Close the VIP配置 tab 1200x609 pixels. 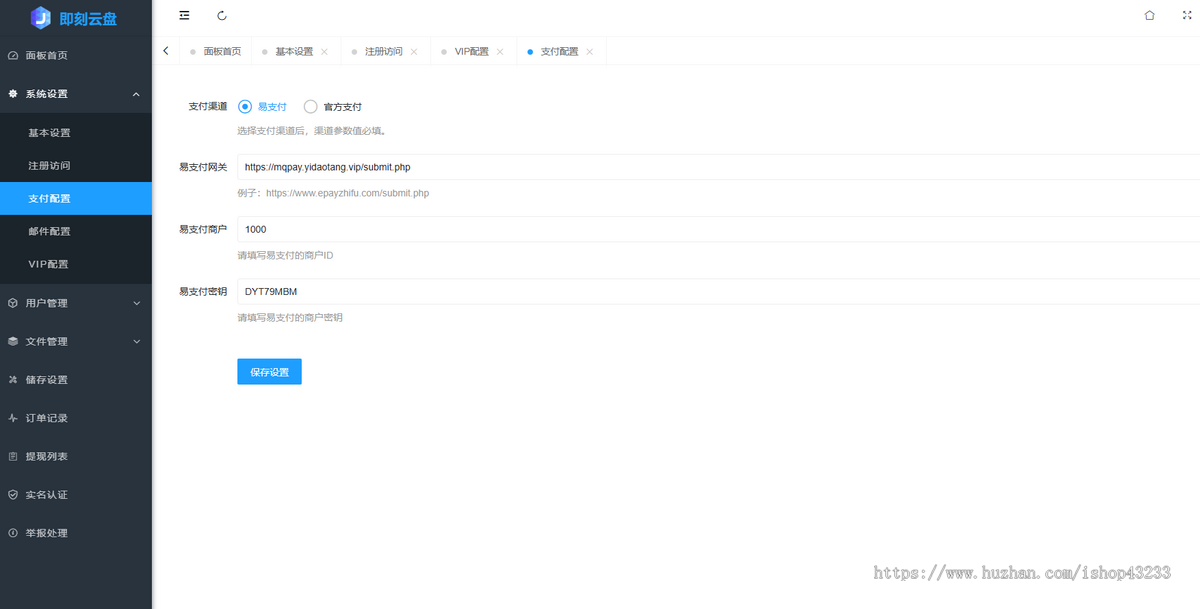(500, 52)
